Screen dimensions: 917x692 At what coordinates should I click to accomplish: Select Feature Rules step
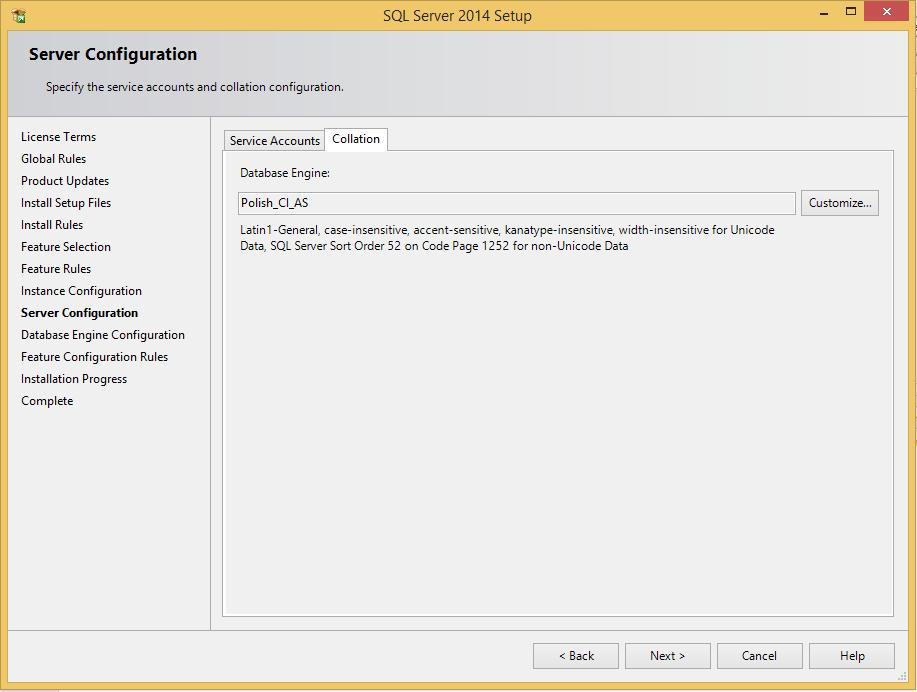click(x=56, y=269)
